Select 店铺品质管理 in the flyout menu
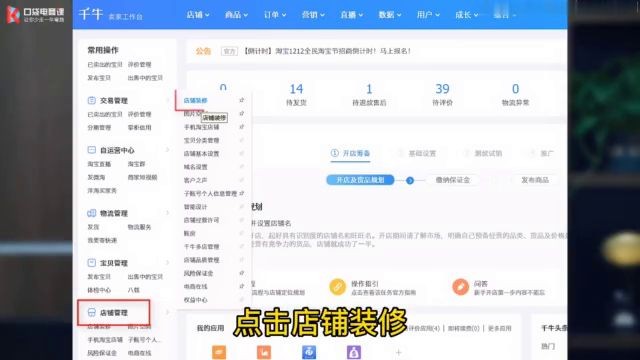Viewport: 640px width, 360px height. (202, 260)
